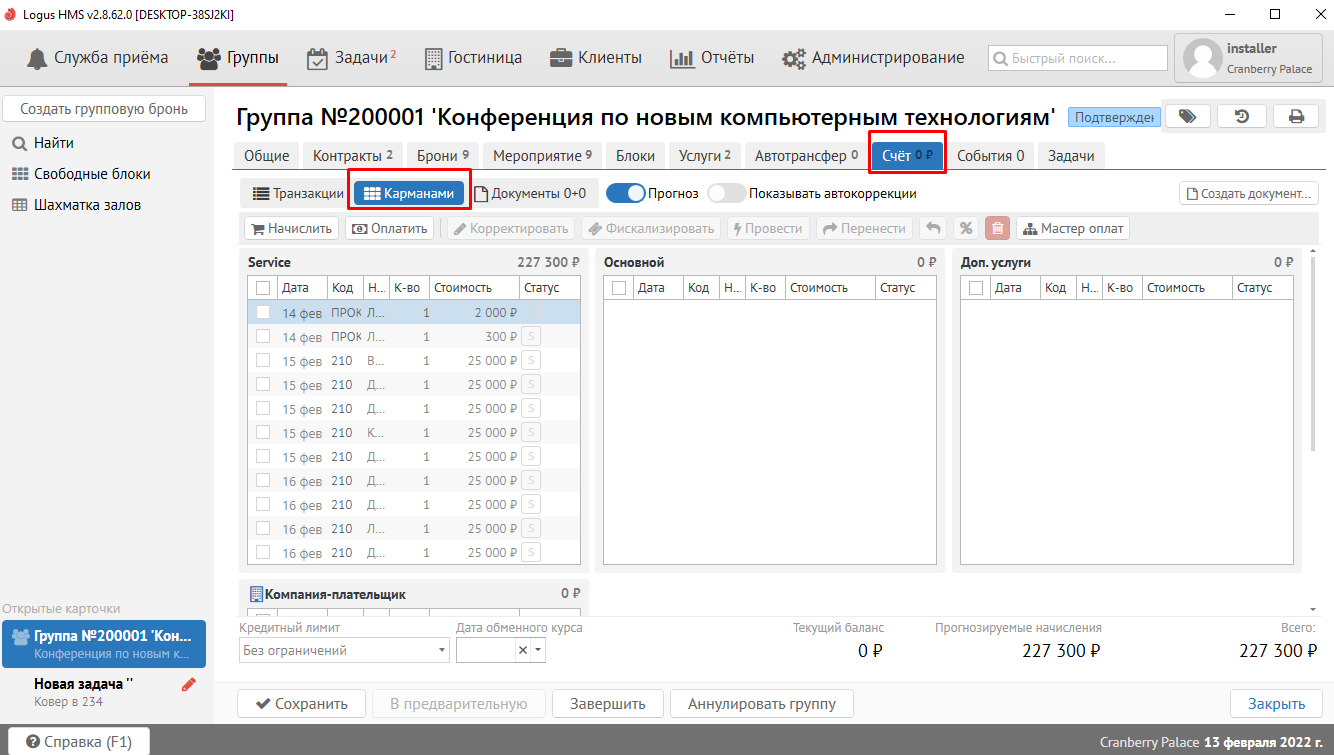Click the Мастер оплат button
The height and width of the screenshot is (755, 1334).
coord(1073,228)
